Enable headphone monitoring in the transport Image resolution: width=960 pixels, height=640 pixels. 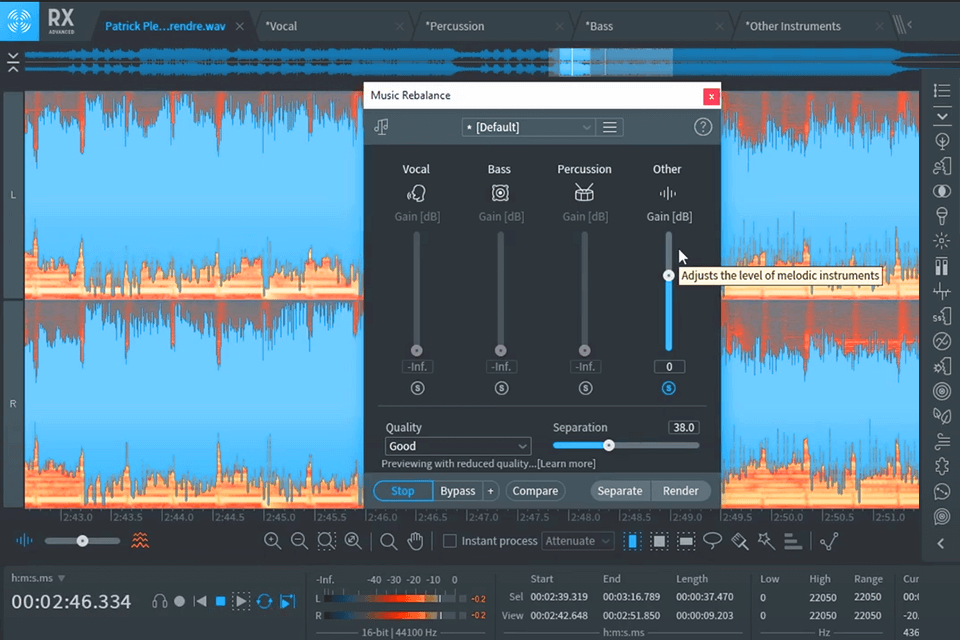[x=160, y=601]
